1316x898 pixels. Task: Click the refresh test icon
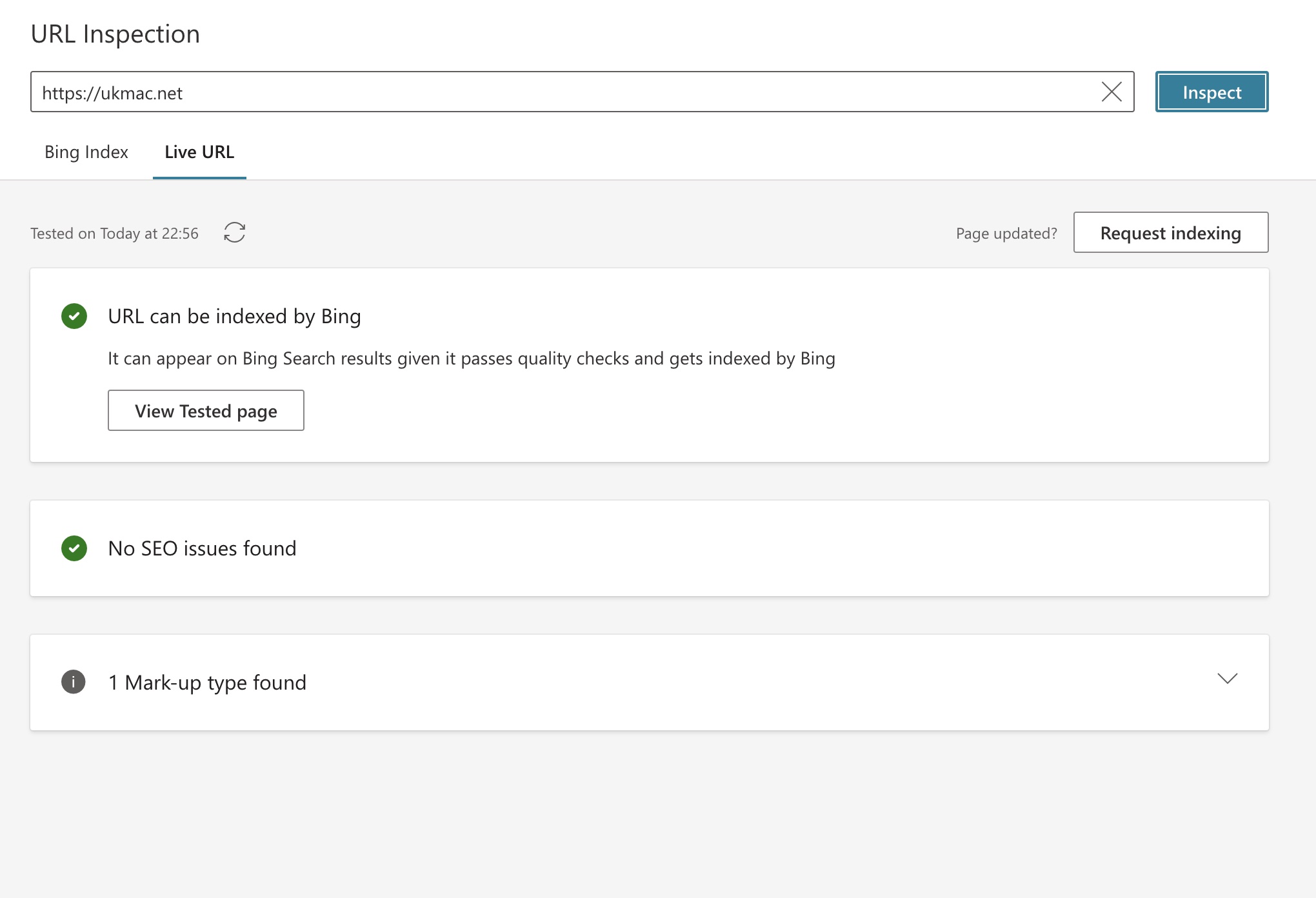click(x=235, y=232)
